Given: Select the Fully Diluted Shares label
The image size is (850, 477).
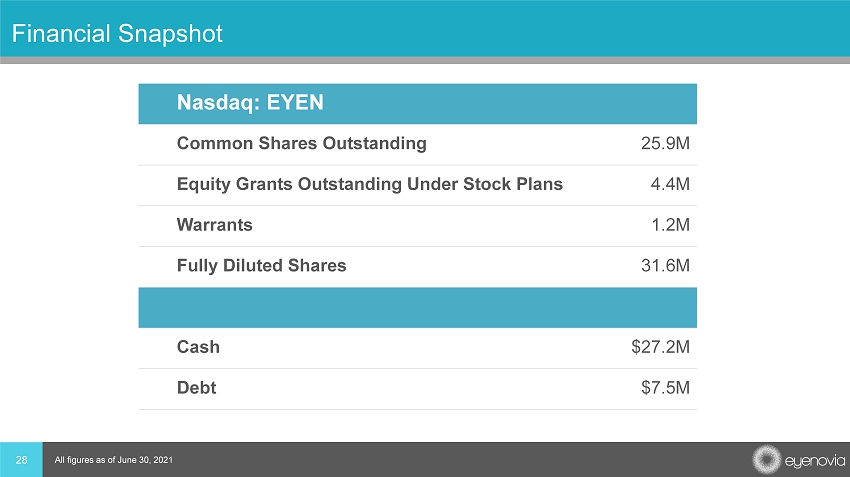Looking at the screenshot, I should point(261,266).
